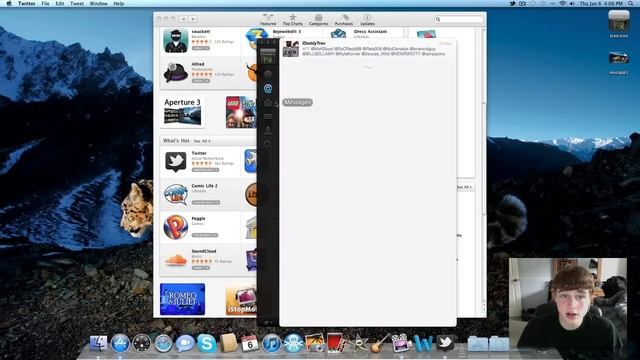Open the File menu

click(x=45, y=3)
